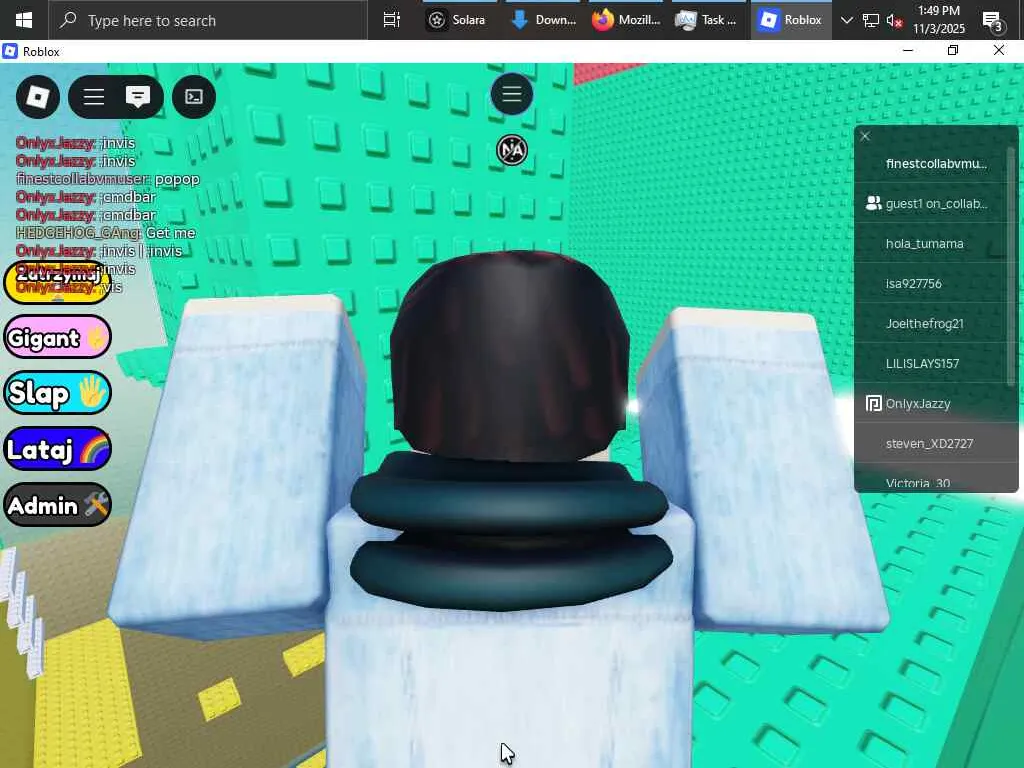Click the muted volume tray icon
The width and height of the screenshot is (1024, 768).
(x=895, y=20)
